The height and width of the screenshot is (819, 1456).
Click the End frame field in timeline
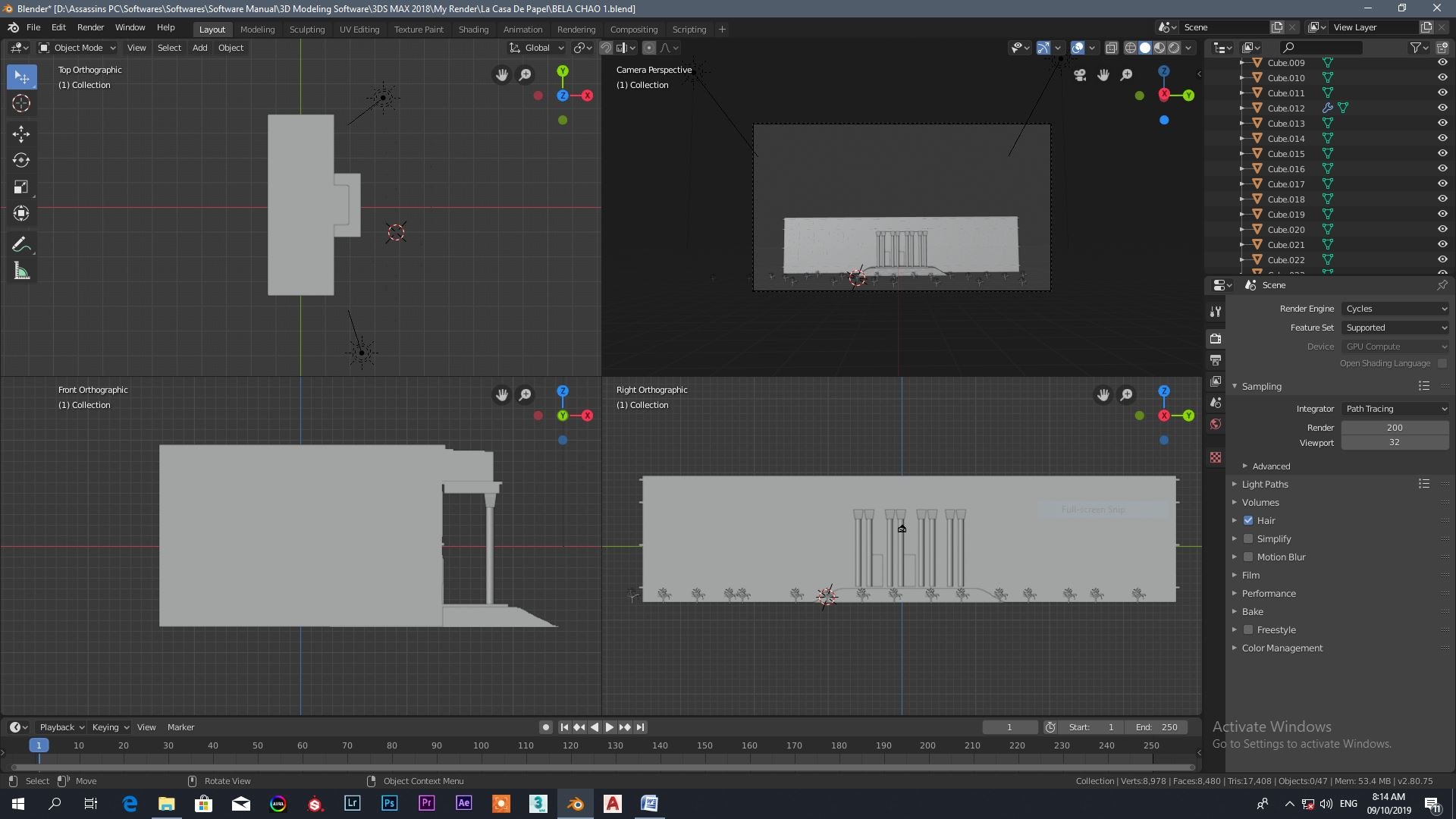tap(1157, 727)
